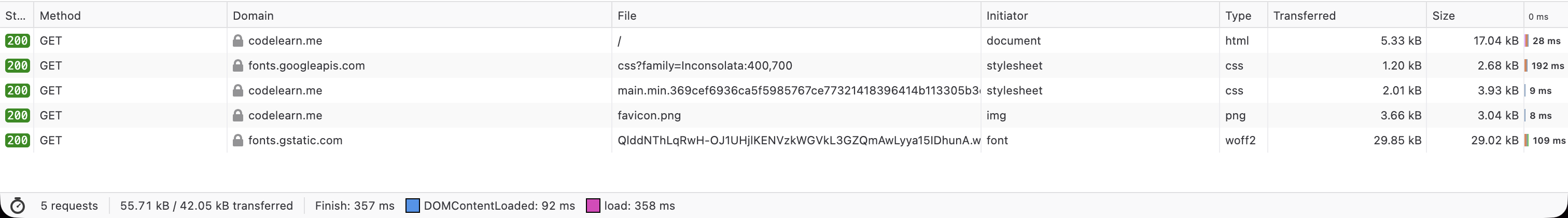1568x218 pixels.
Task: Click the lock icon beside fonts.googleapis.com
Action: [238, 66]
